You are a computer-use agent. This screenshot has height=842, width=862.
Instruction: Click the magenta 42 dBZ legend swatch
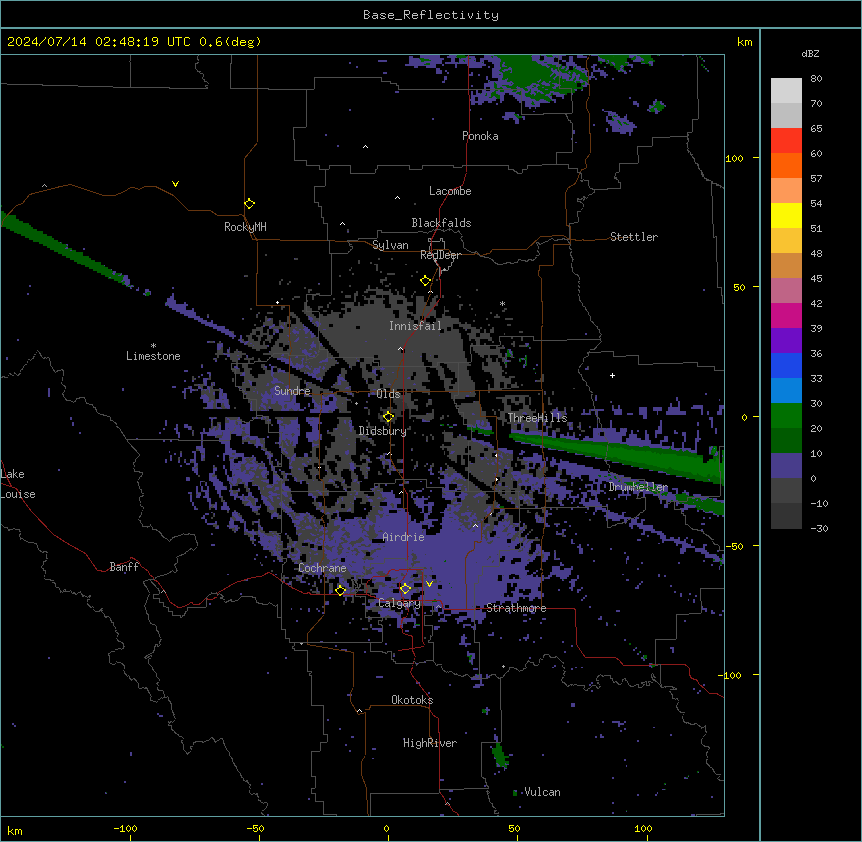tap(786, 315)
